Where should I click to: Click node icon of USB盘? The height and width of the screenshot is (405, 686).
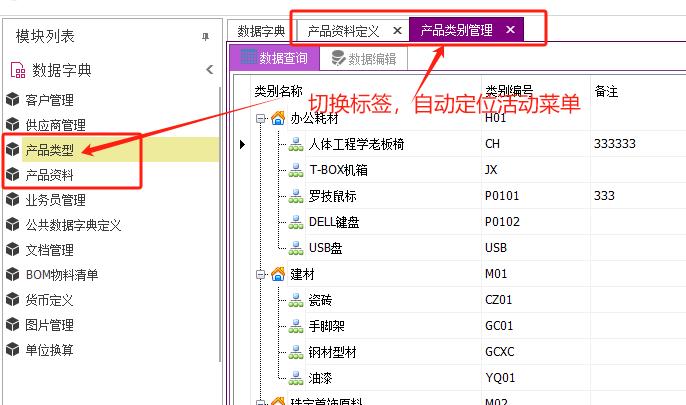[x=296, y=248]
